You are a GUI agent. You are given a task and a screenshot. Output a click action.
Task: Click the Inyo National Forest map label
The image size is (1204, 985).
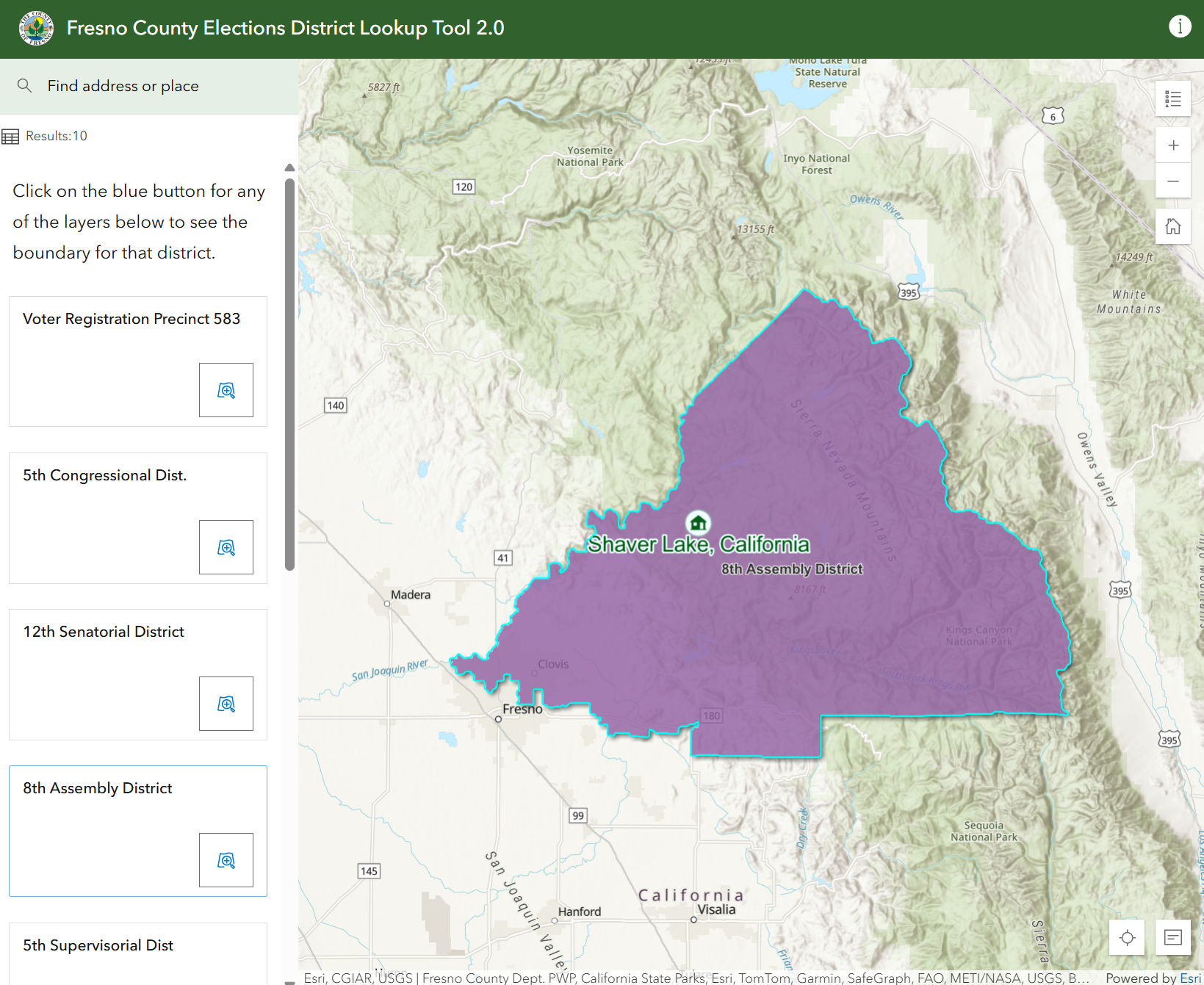click(x=817, y=164)
